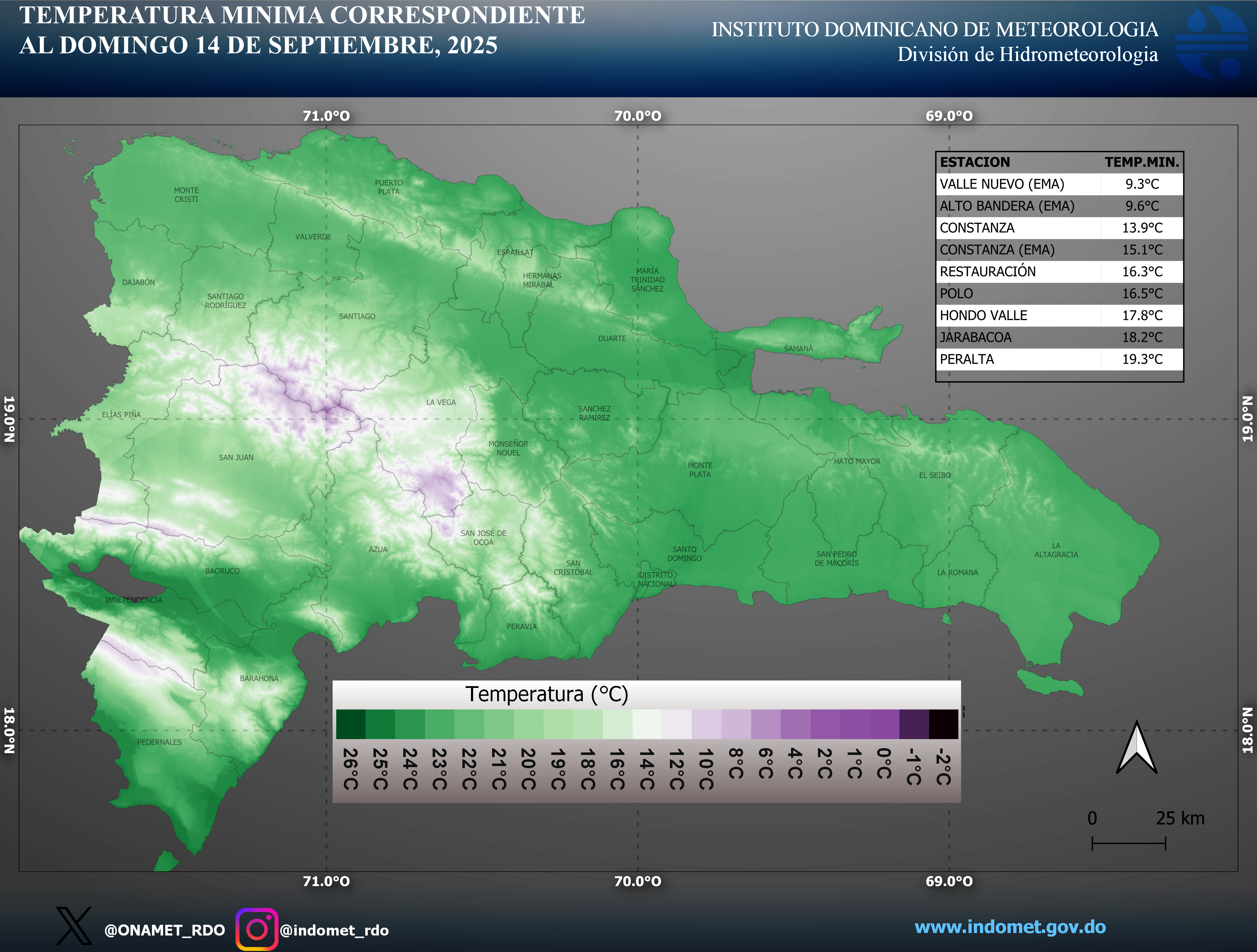
Task: Click the MARÍA TRINIDAD SÁNCHEZ label
Action: 647,280
